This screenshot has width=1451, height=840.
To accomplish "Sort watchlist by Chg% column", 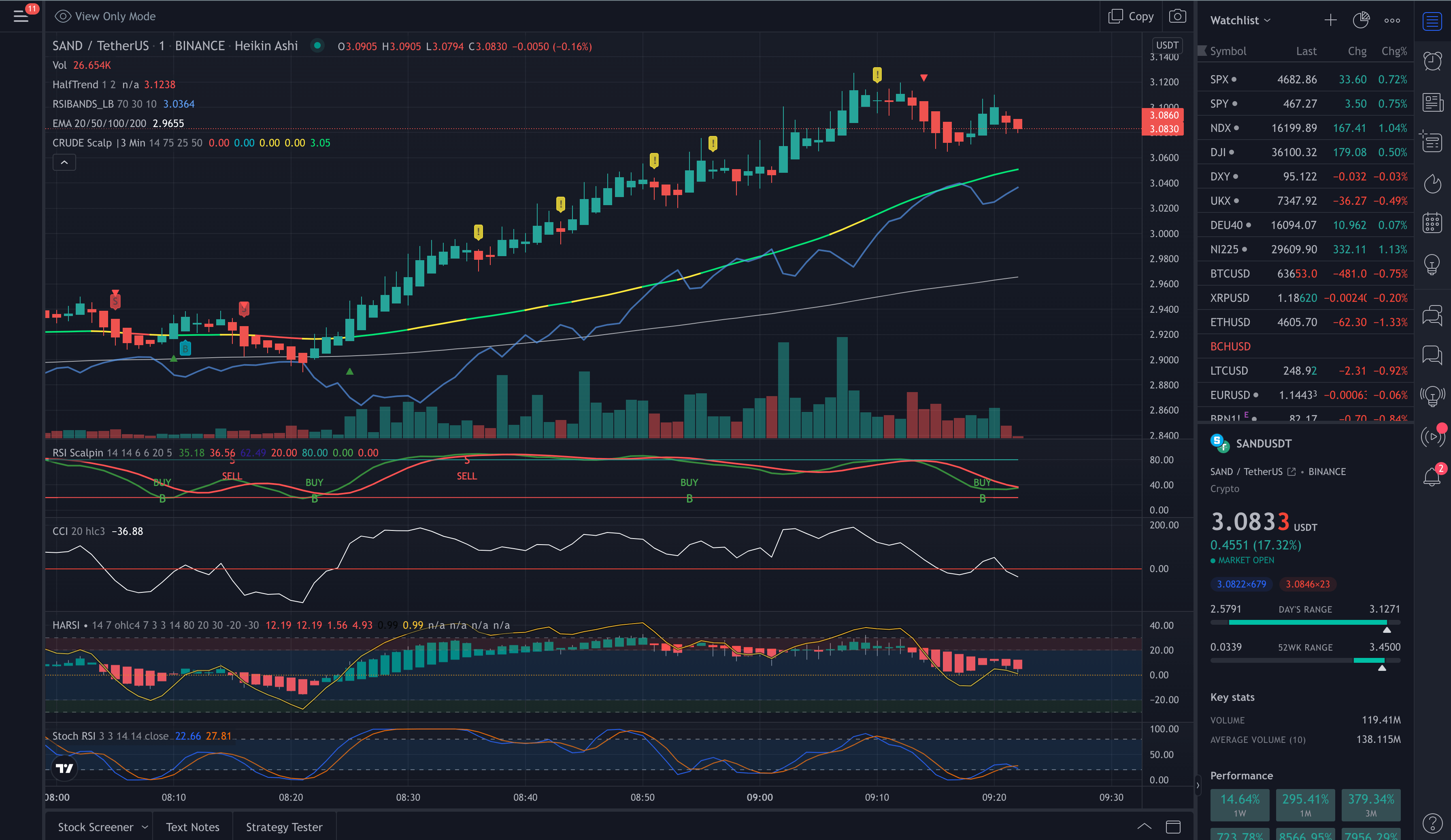I will [1394, 51].
